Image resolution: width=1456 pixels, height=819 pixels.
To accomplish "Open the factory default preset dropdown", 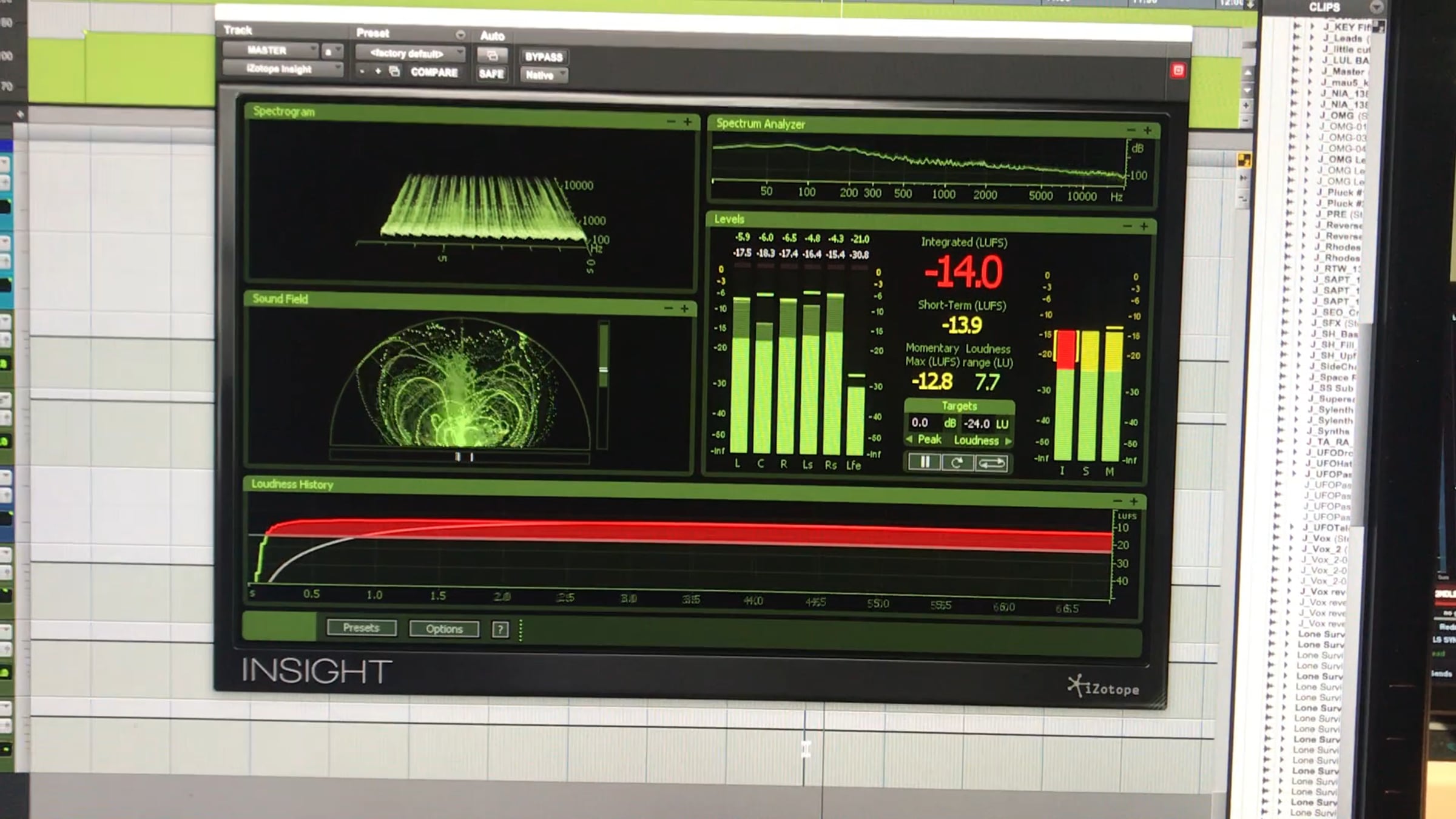I will pos(410,53).
